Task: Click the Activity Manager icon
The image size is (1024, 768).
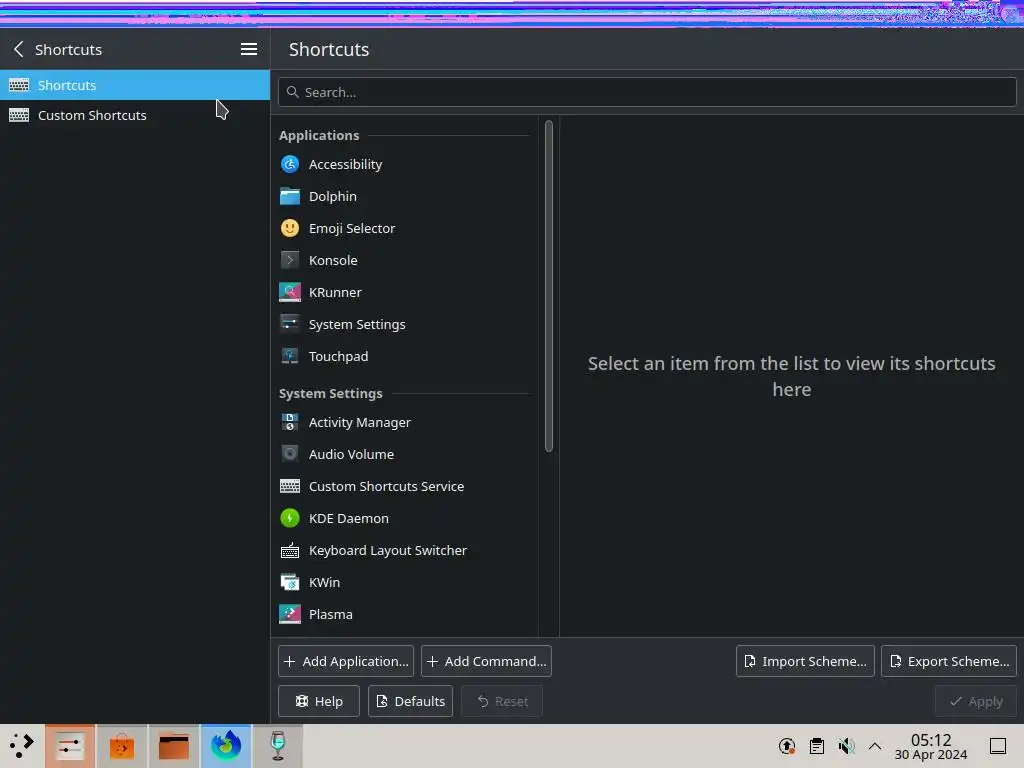Action: (x=289, y=422)
